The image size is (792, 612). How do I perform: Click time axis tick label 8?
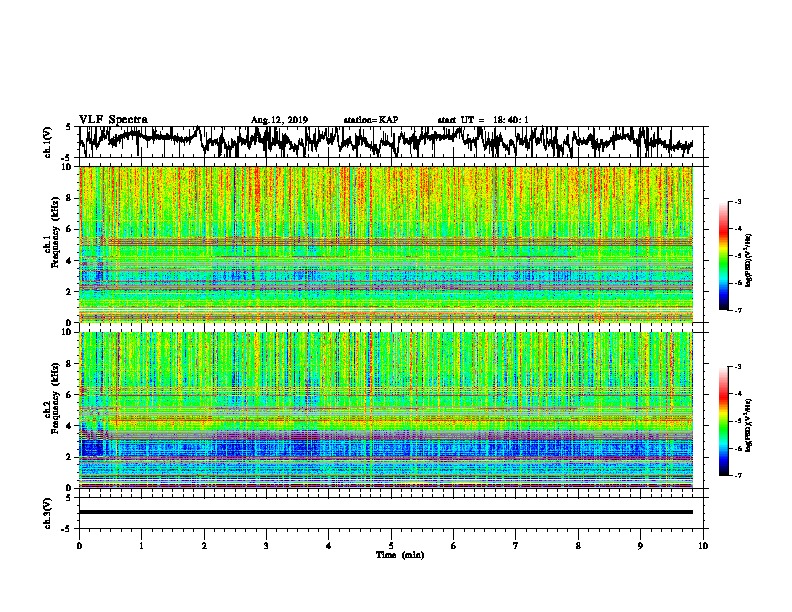[x=578, y=546]
